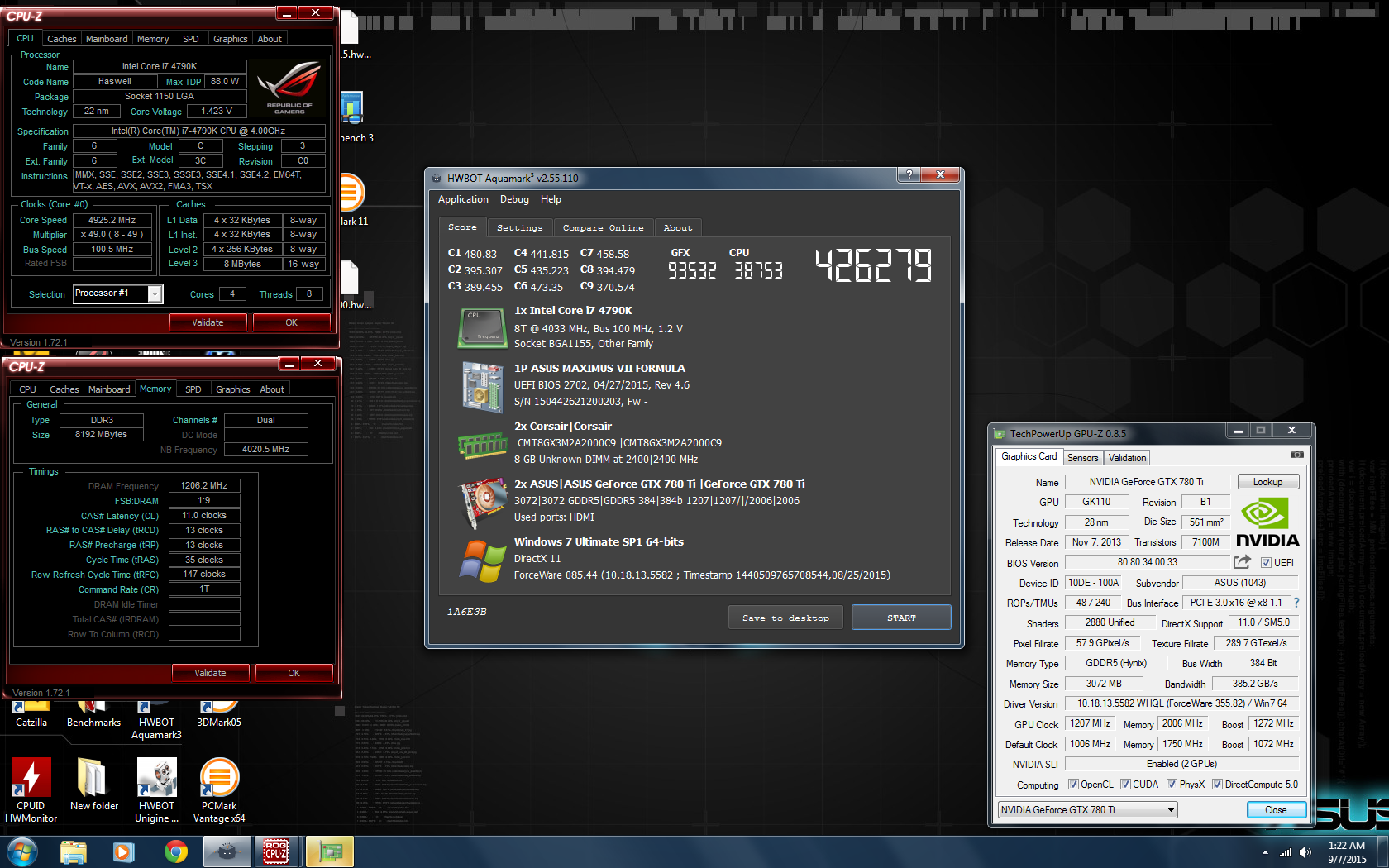The image size is (1389, 868).
Task: Open Google Chrome from taskbar
Action: 175,851
